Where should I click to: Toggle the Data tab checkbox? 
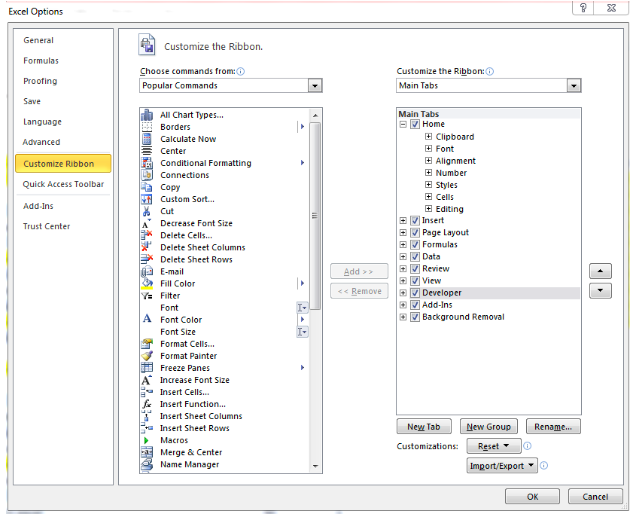[x=415, y=257]
